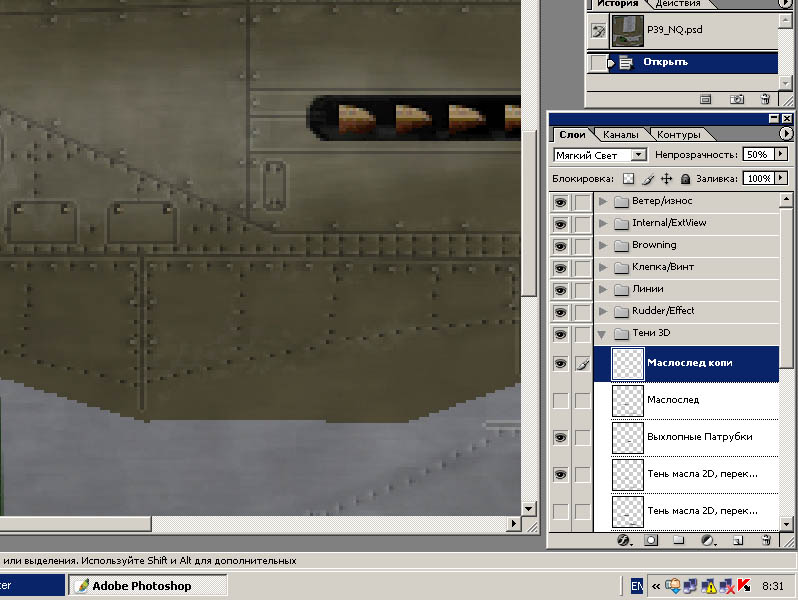
Task: Show the hidden Маслослед layer
Action: coord(560,400)
